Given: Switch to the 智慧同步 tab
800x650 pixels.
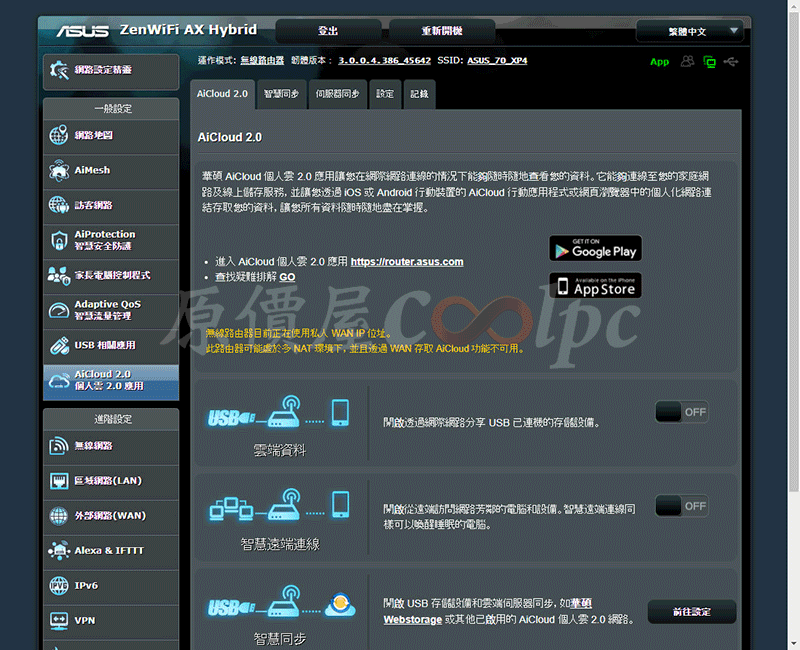Looking at the screenshot, I should [282, 94].
